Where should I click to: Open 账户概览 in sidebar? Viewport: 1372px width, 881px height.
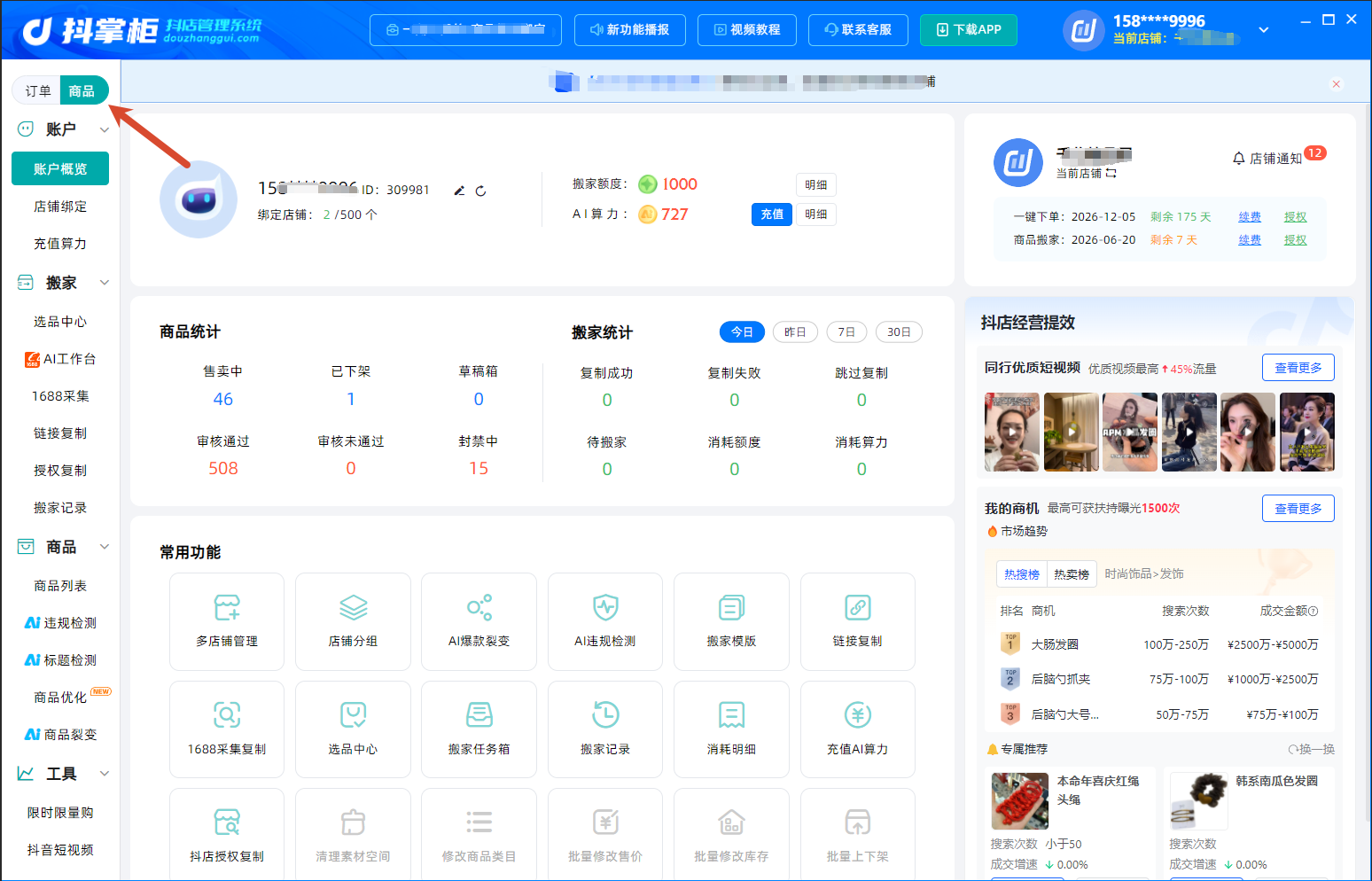[60, 168]
